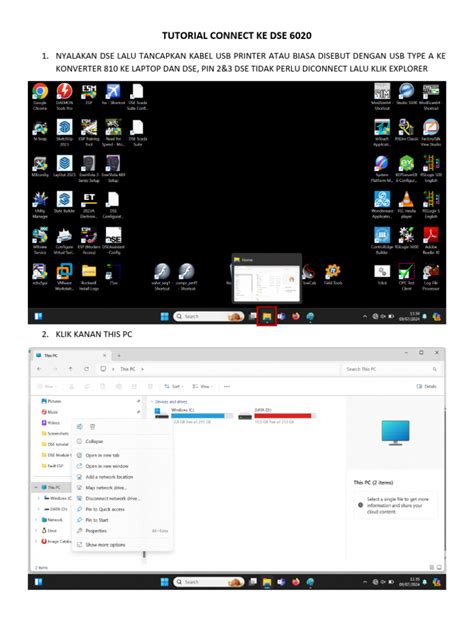Open the Sort dropdown in Explorer toolbar
This screenshot has height=632, width=474.
coord(173,386)
